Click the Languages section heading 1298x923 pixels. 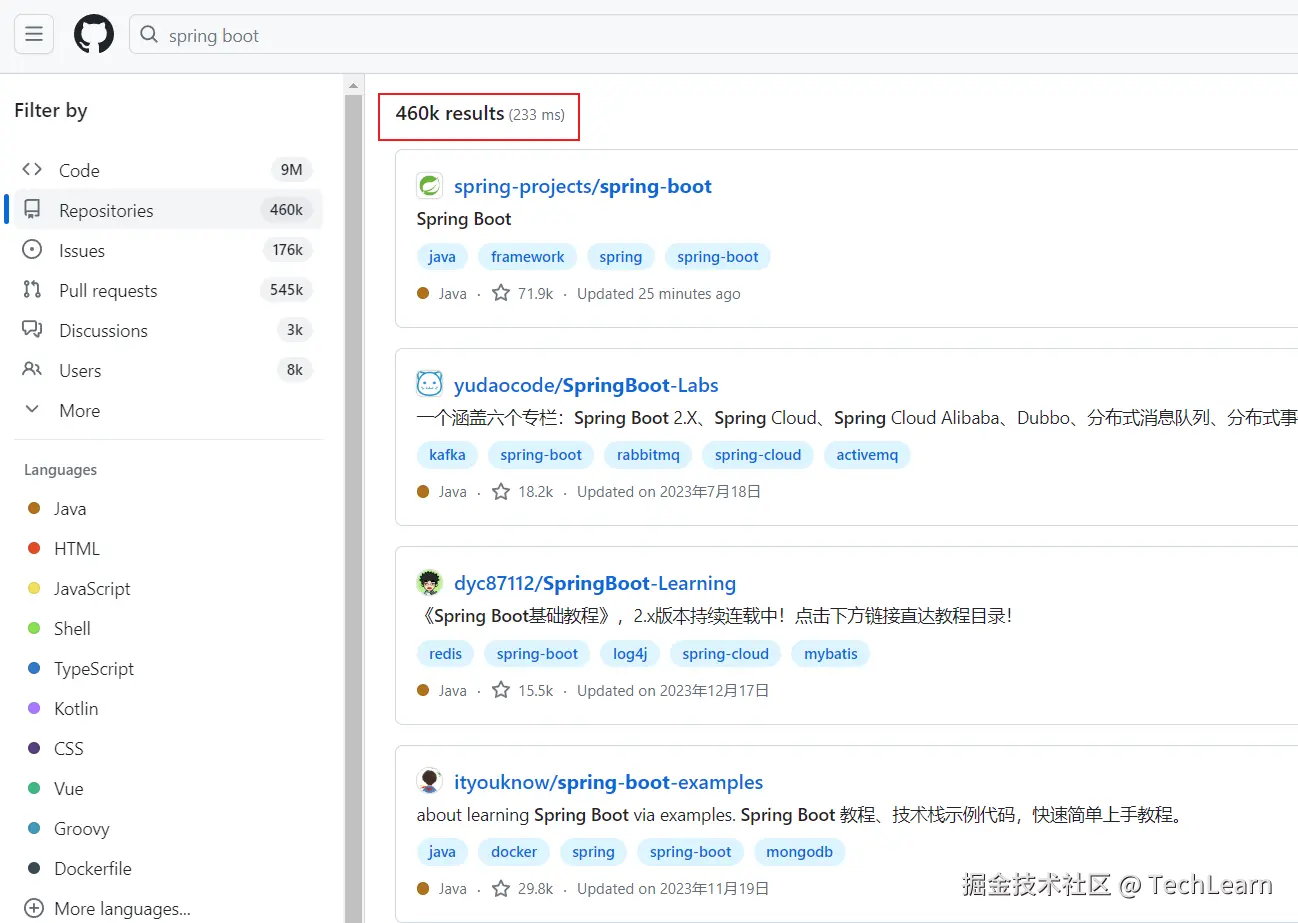point(61,470)
